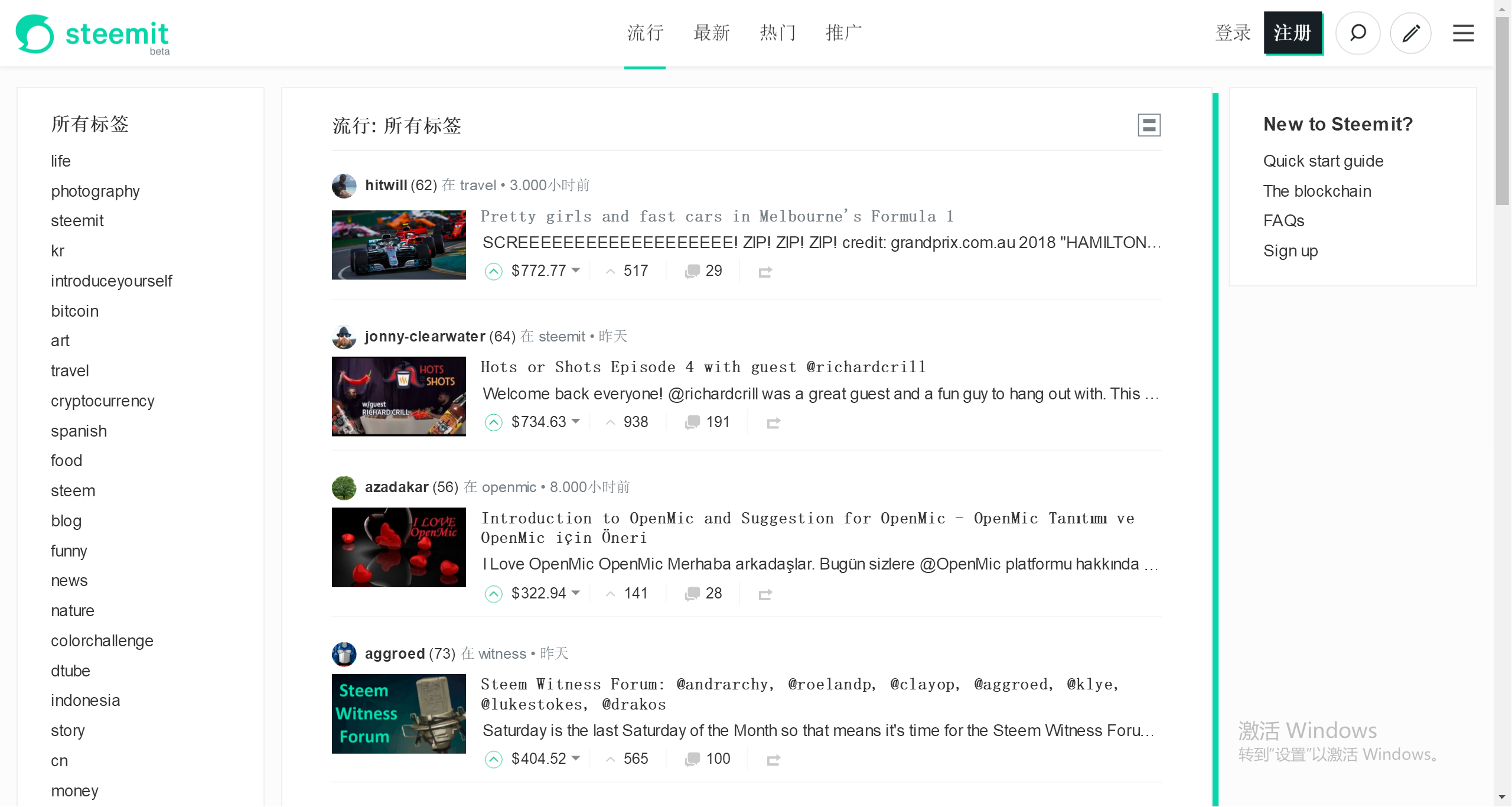Select the bitcoin tag
Screen dimensions: 1512x807
click(74, 311)
